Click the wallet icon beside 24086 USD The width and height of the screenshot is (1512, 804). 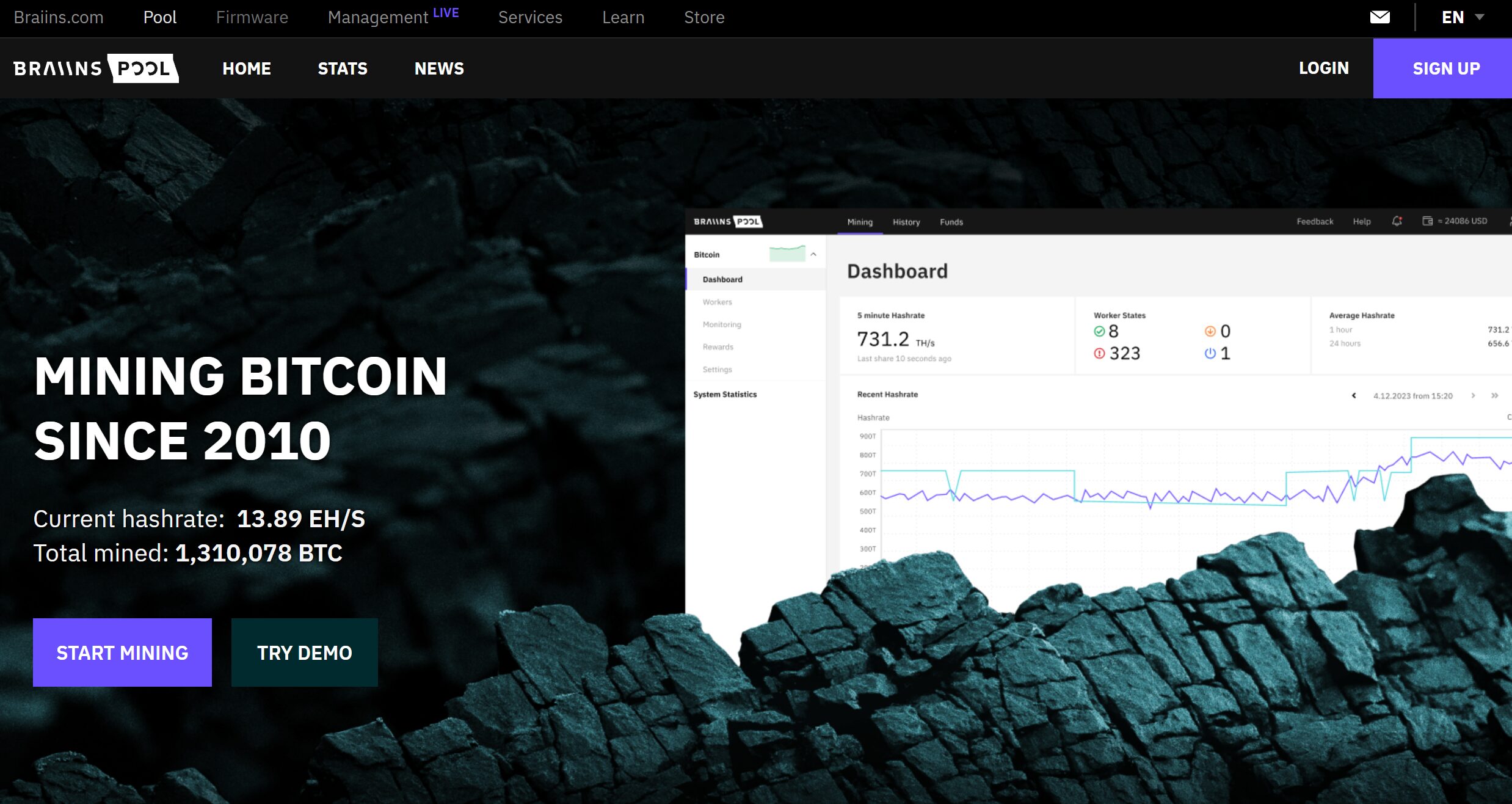click(1427, 221)
